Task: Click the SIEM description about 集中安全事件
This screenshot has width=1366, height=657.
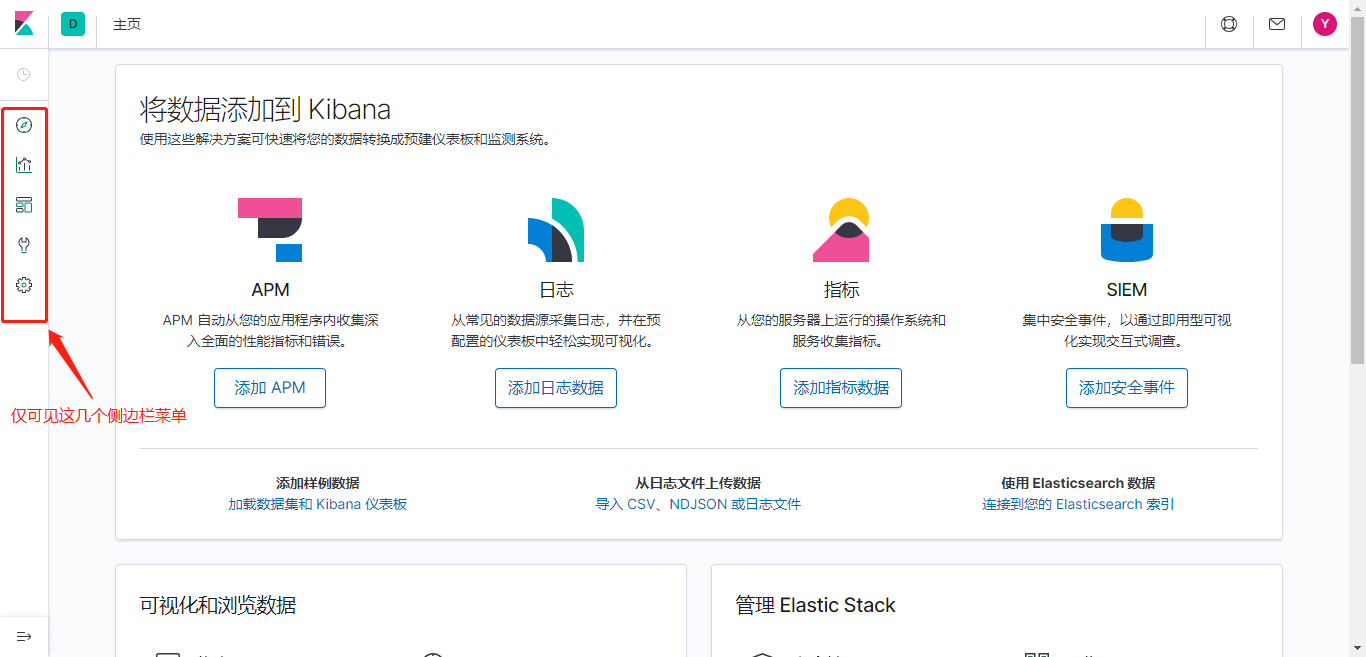Action: 1127,331
